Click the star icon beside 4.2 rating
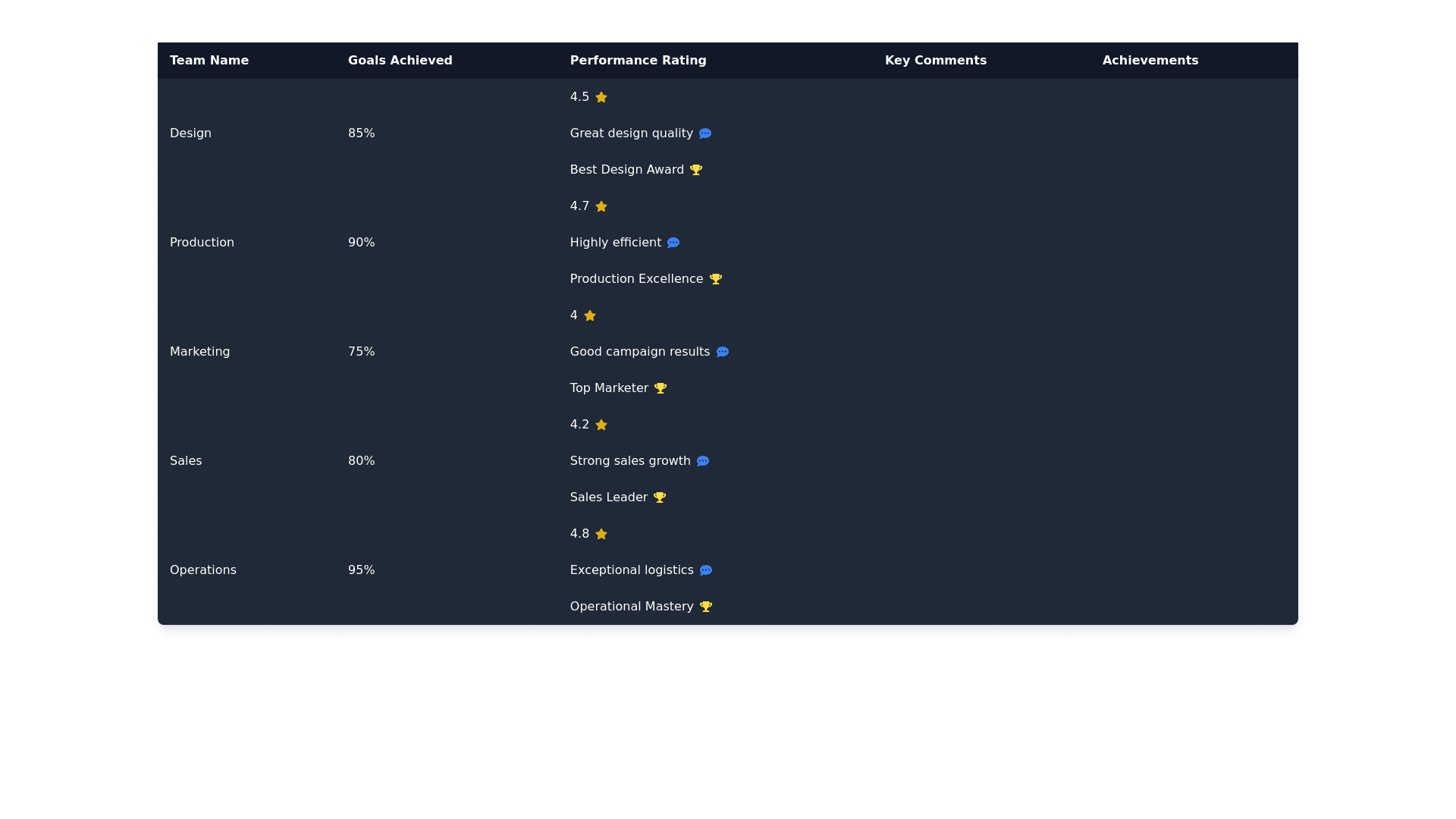This screenshot has width=1456, height=819. click(601, 425)
